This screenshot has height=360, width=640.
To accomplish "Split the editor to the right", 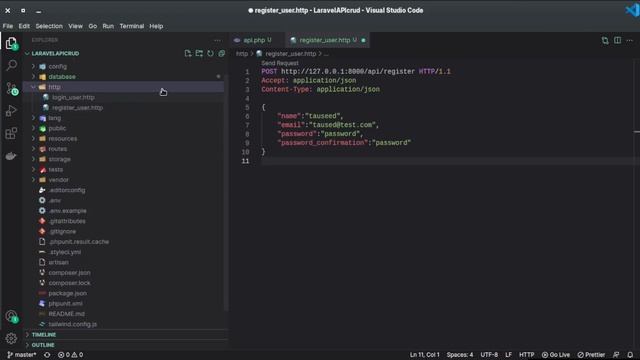I will [618, 40].
